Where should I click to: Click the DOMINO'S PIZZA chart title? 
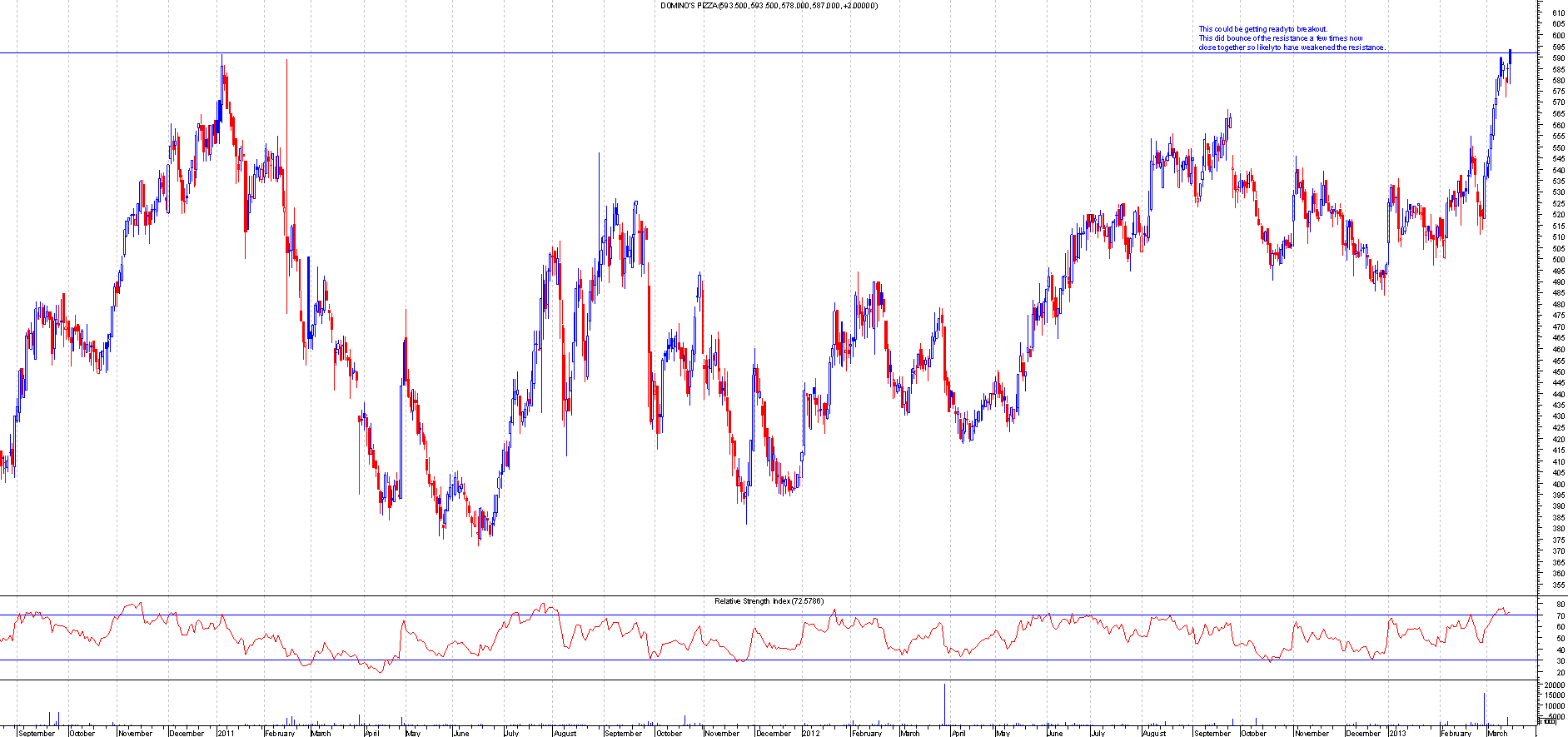pyautogui.click(x=769, y=6)
